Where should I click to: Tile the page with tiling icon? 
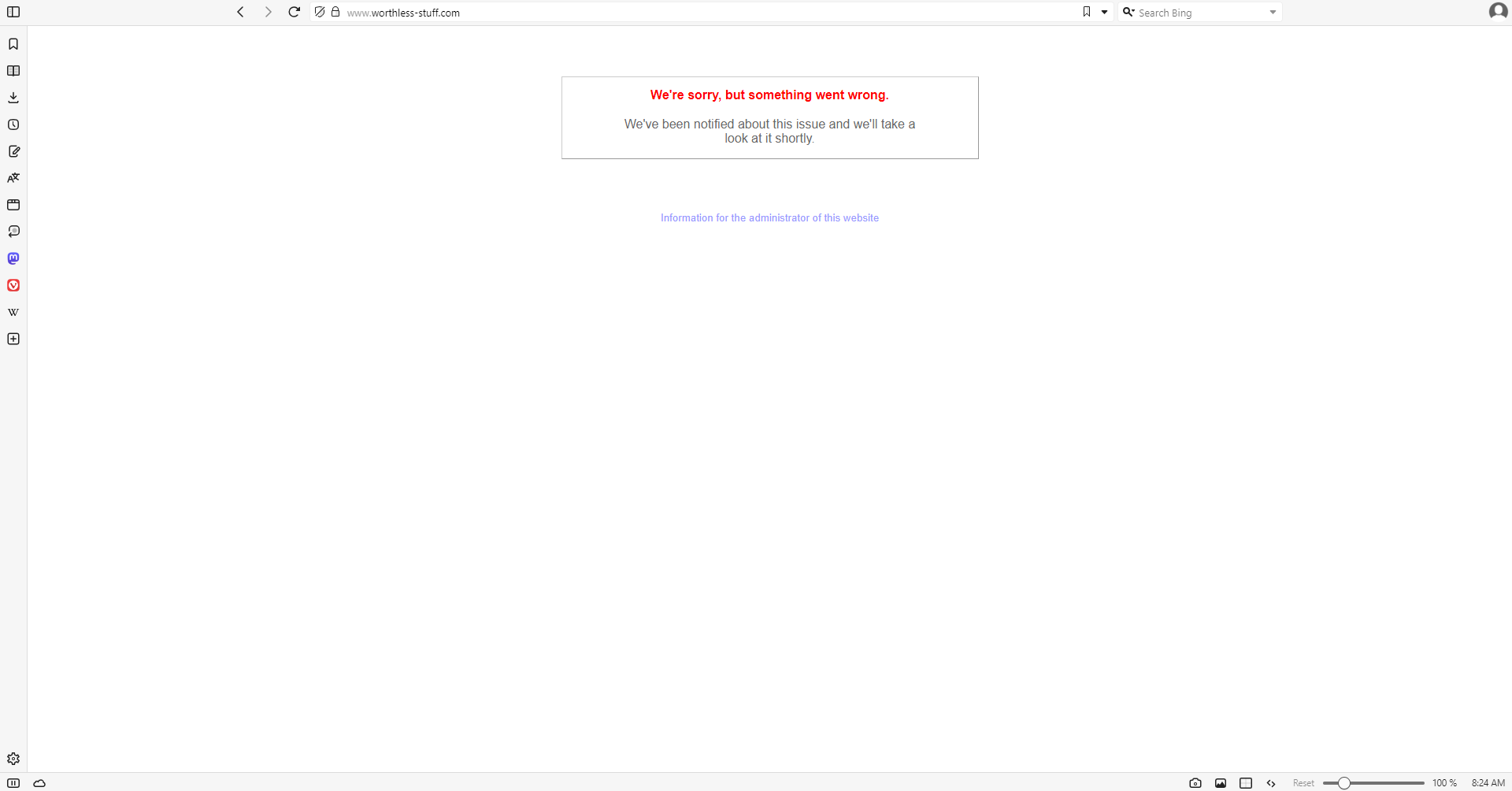[1246, 783]
